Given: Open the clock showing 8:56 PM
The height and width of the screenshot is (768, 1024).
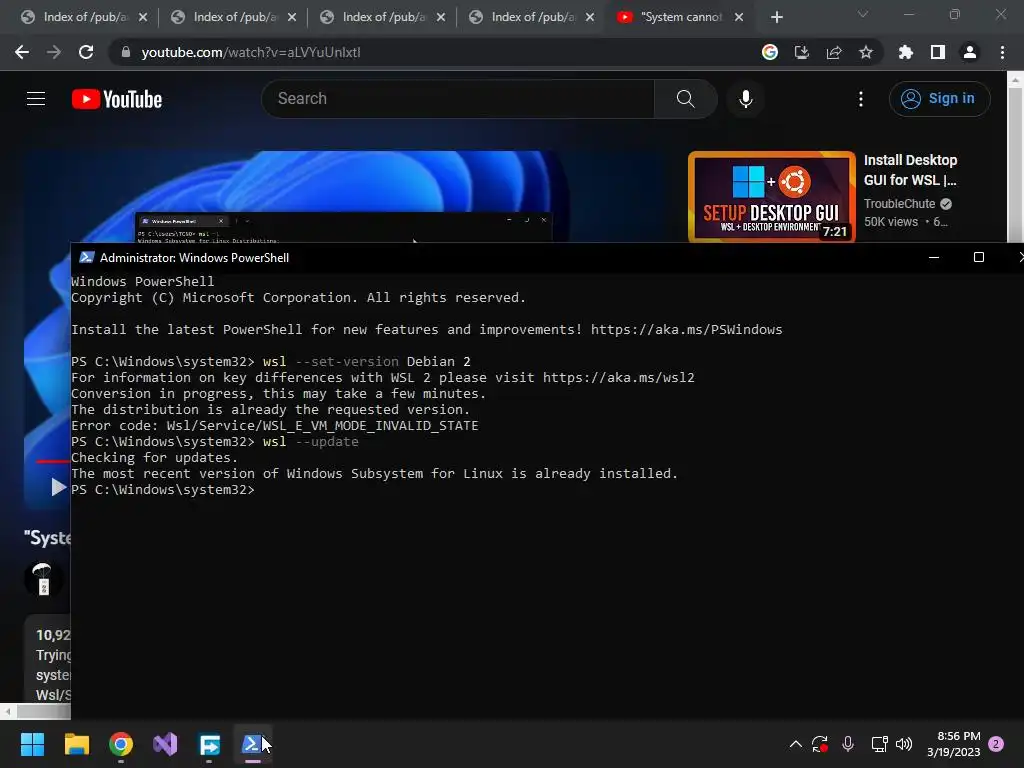Looking at the screenshot, I should (953, 744).
